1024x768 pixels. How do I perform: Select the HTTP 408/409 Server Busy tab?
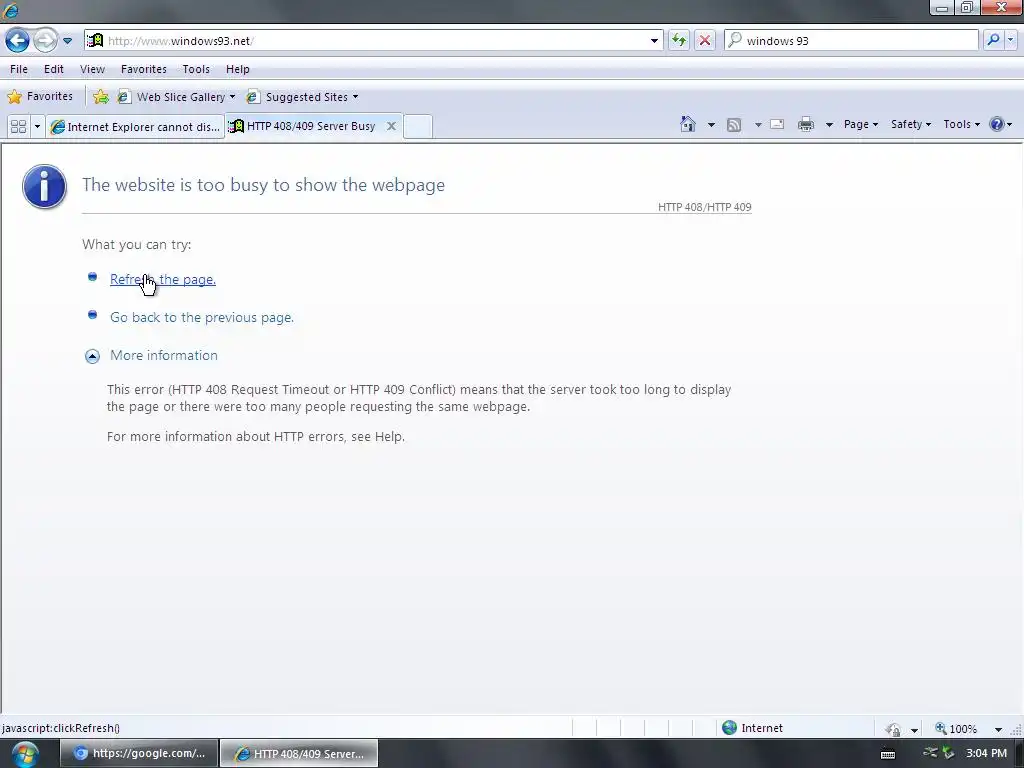304,126
